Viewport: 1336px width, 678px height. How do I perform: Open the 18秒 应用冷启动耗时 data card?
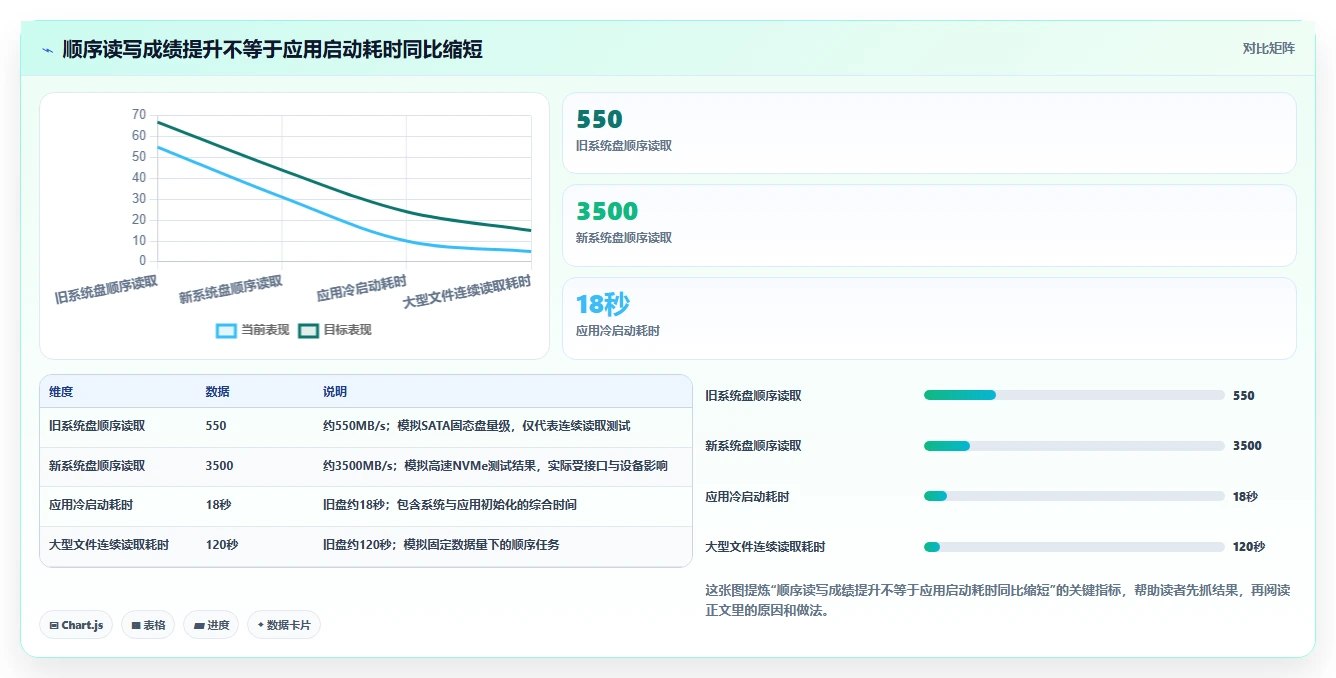click(x=929, y=318)
